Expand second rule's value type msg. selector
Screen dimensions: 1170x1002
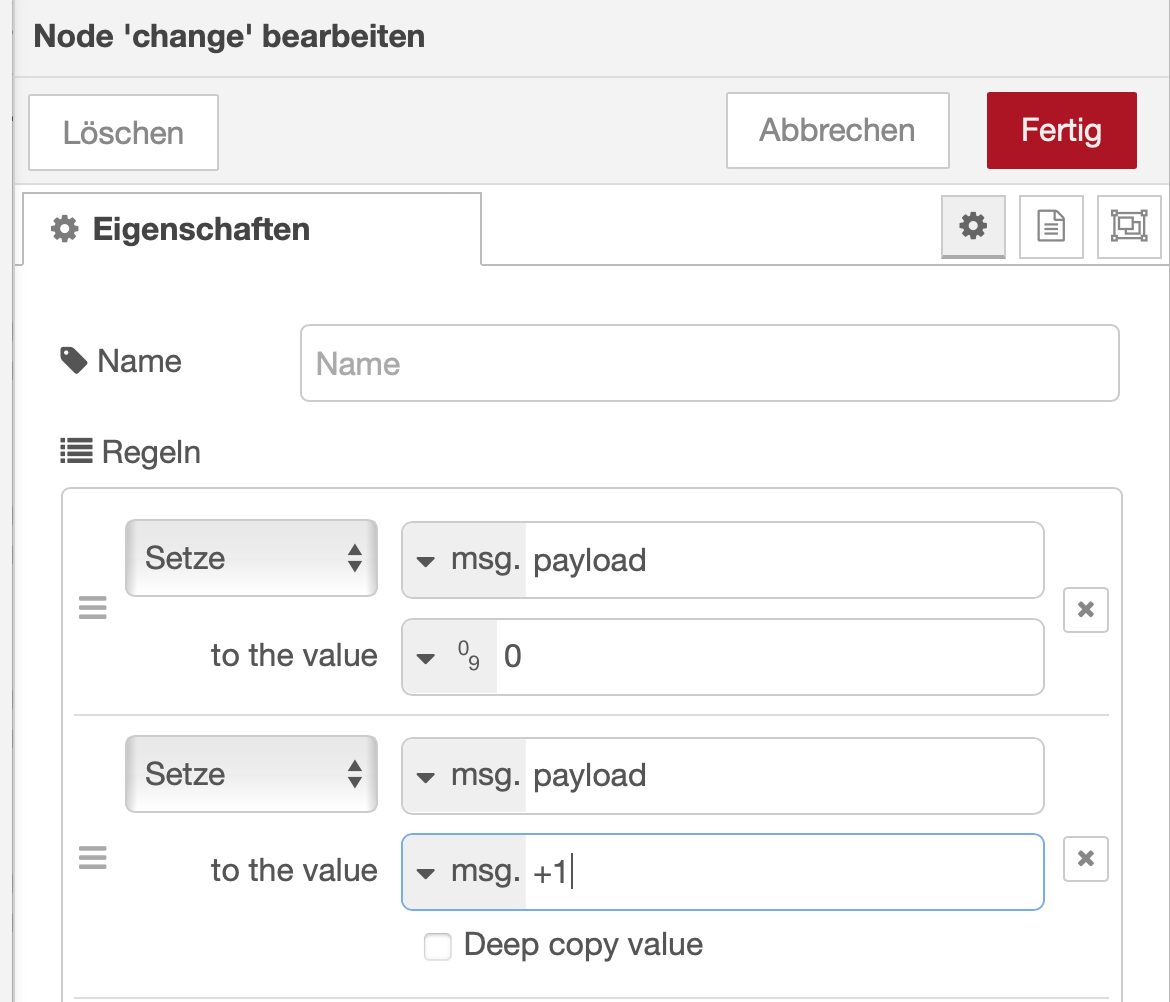464,872
